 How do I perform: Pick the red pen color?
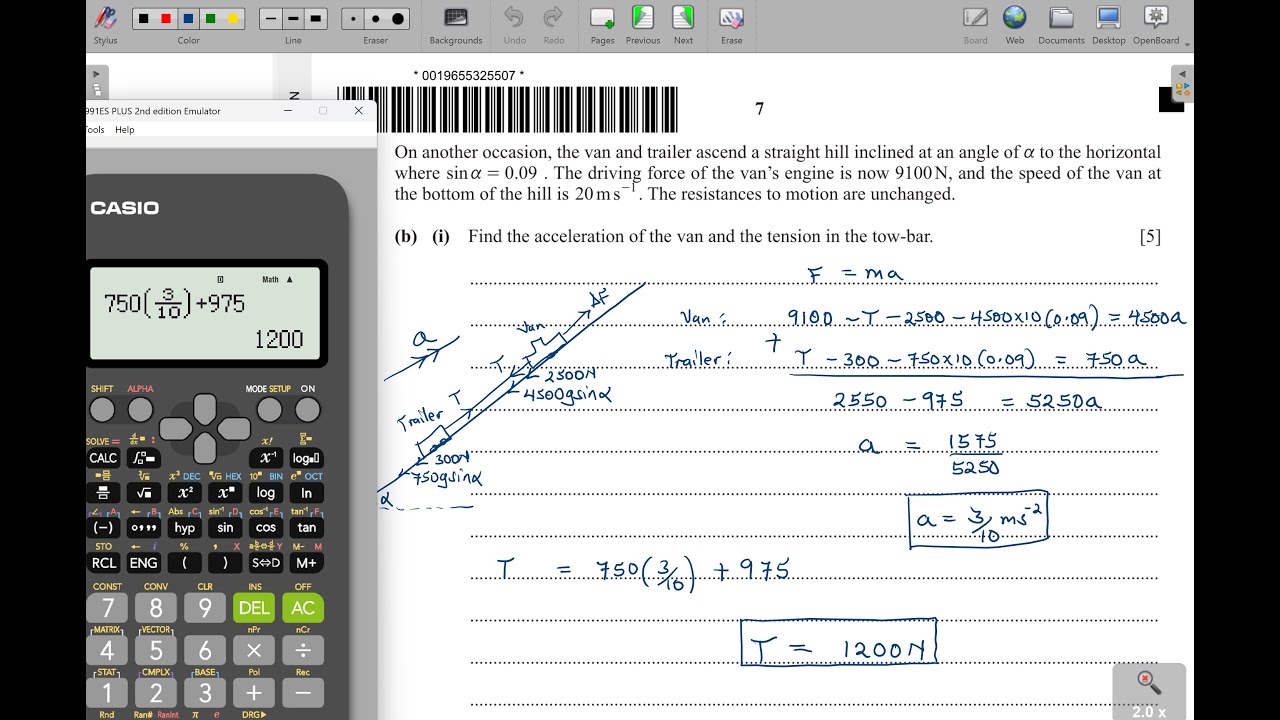pyautogui.click(x=166, y=19)
